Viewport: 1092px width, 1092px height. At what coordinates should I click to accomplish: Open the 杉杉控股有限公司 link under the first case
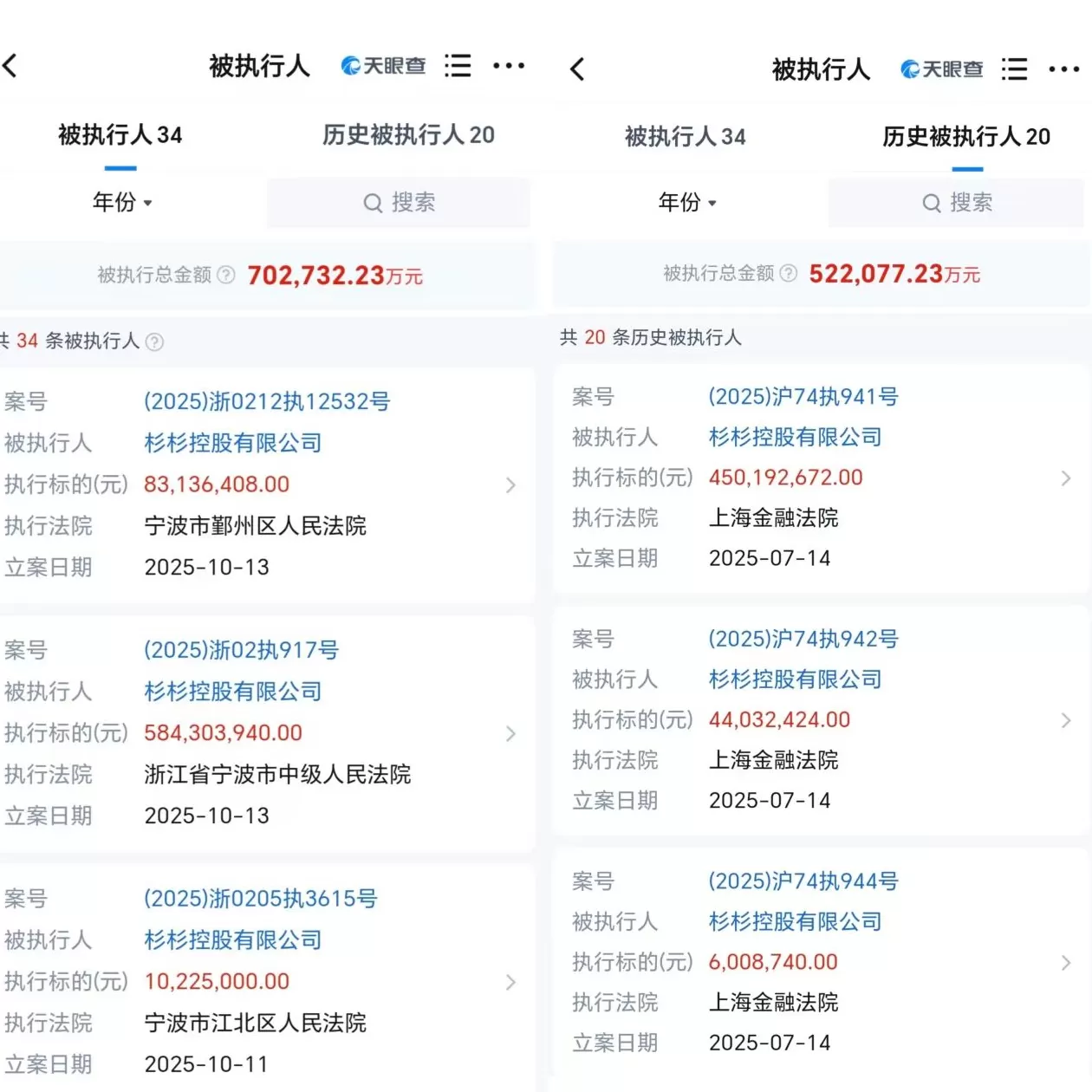pyautogui.click(x=232, y=444)
